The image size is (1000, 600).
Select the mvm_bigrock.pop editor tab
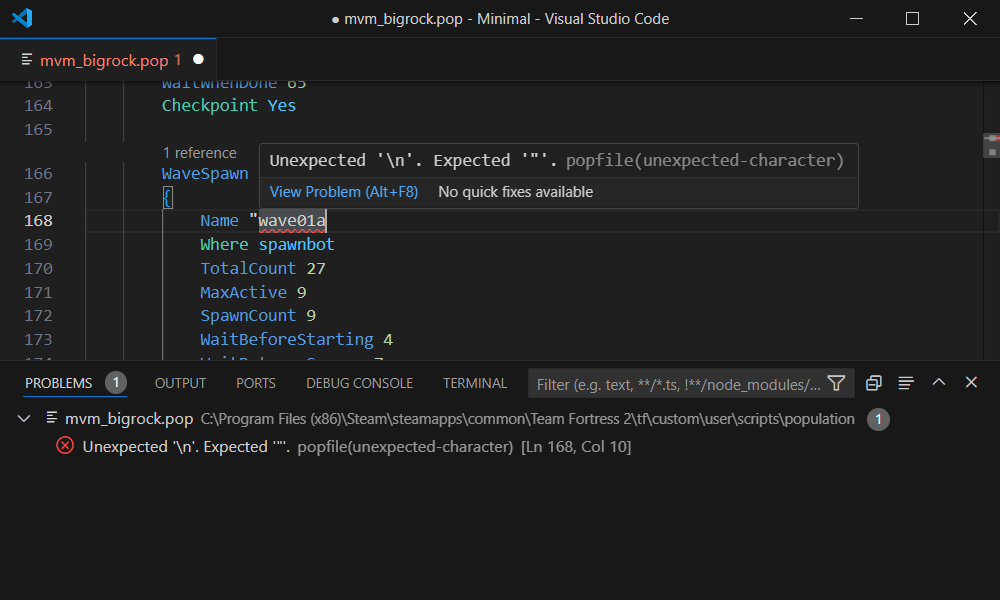(x=108, y=60)
